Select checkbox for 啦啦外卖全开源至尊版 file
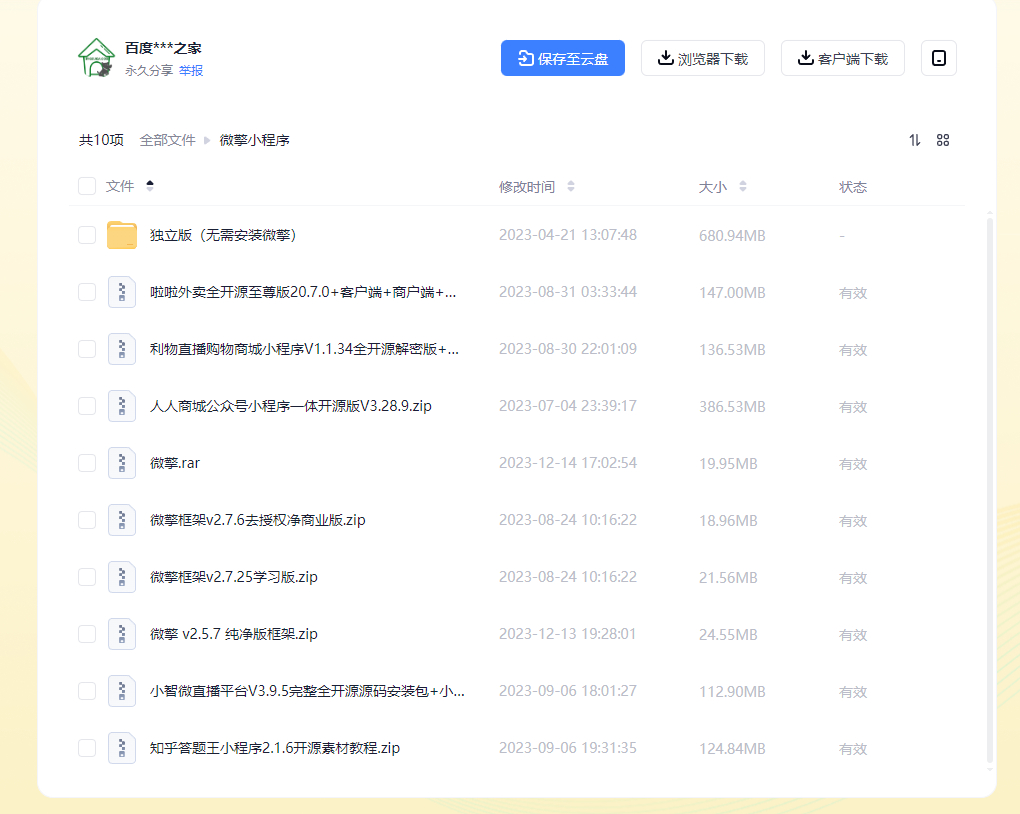1020x814 pixels. 87,292
